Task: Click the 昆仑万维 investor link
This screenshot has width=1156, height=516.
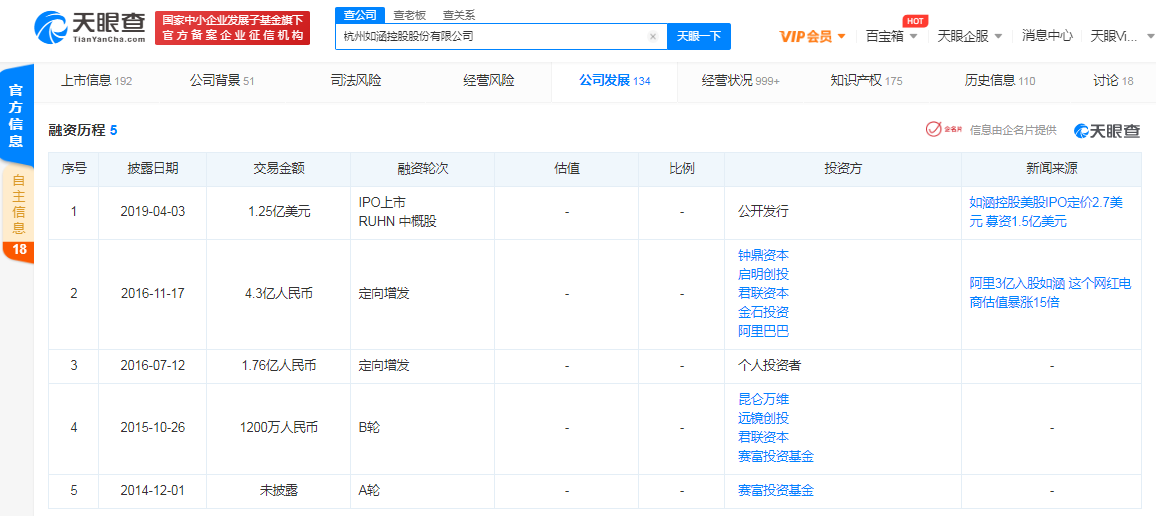Action: pyautogui.click(x=763, y=399)
